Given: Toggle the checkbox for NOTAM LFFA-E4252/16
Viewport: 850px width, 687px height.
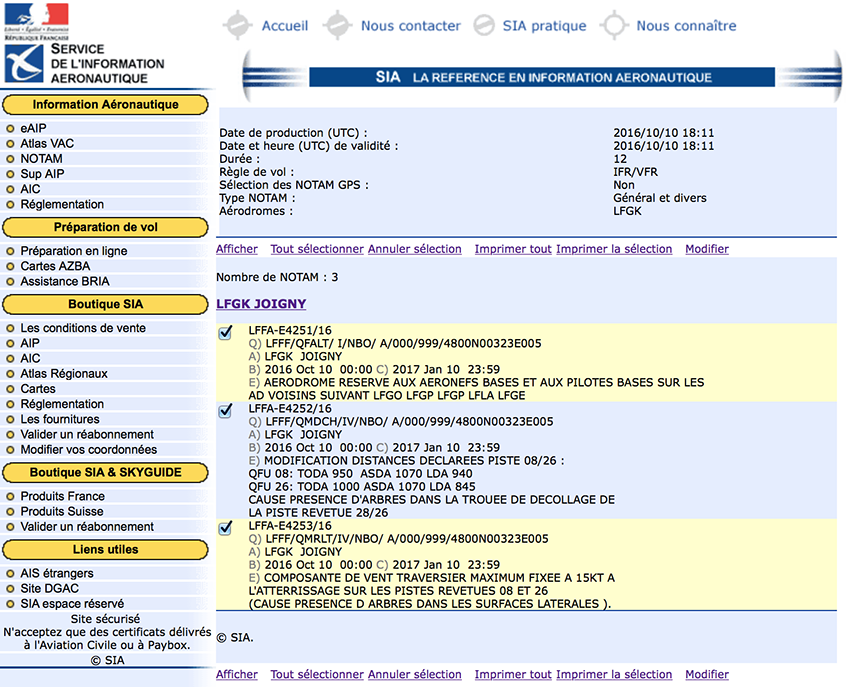Looking at the screenshot, I should click(225, 410).
